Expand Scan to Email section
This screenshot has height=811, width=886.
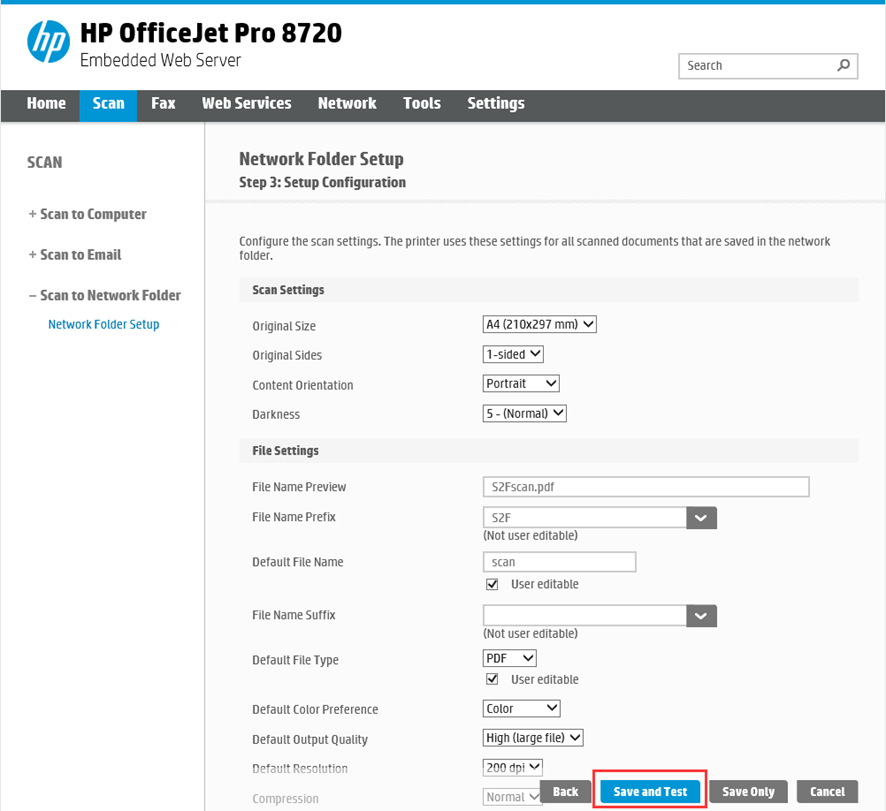tap(75, 255)
